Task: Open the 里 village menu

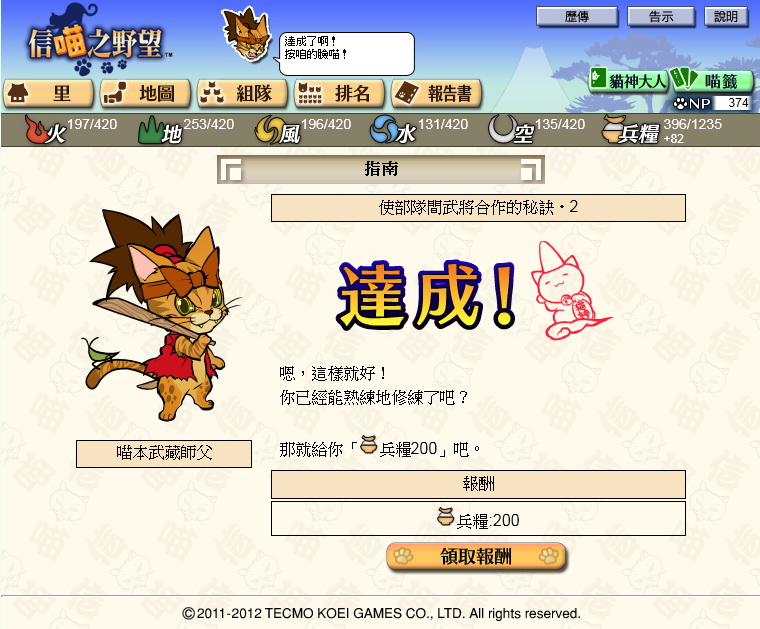Action: coord(48,93)
